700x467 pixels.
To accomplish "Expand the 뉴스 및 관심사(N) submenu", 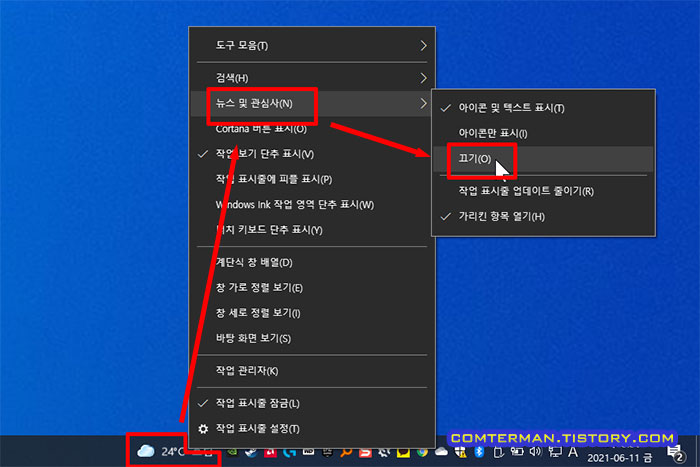I will pos(312,104).
